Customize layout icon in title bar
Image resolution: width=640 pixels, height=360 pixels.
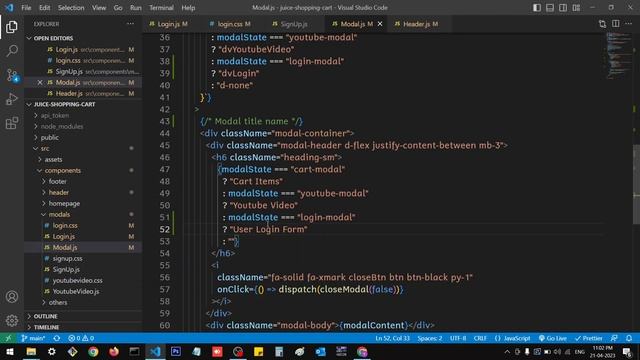tap(576, 8)
